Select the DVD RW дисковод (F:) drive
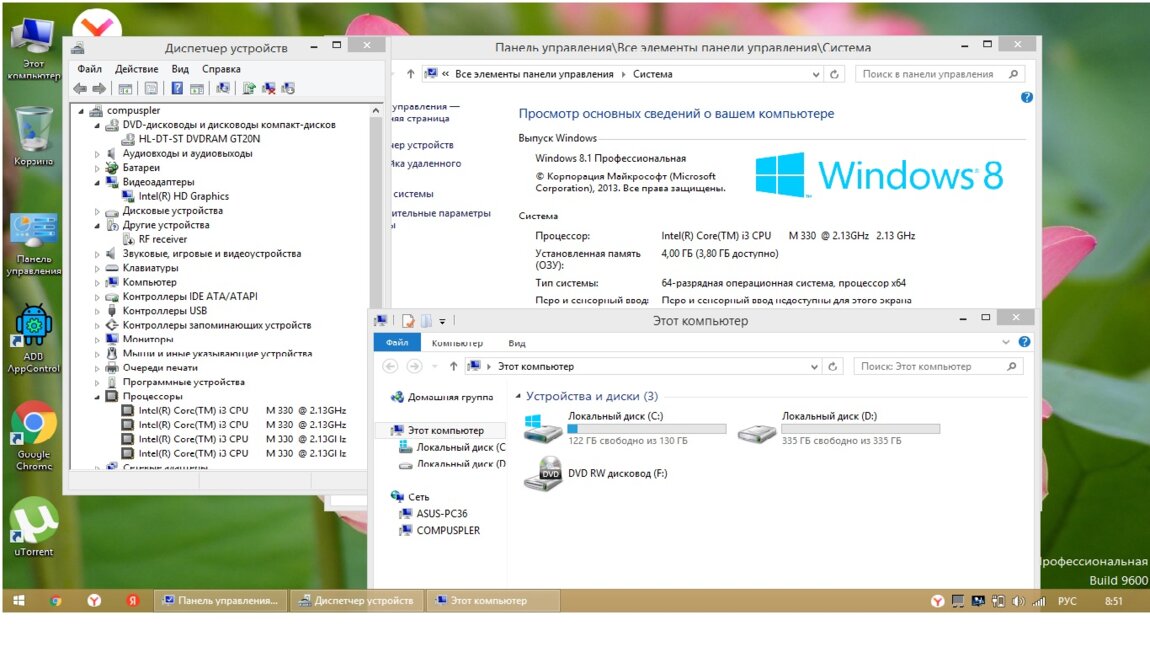Image resolution: width=1150 pixels, height=647 pixels. (616, 473)
